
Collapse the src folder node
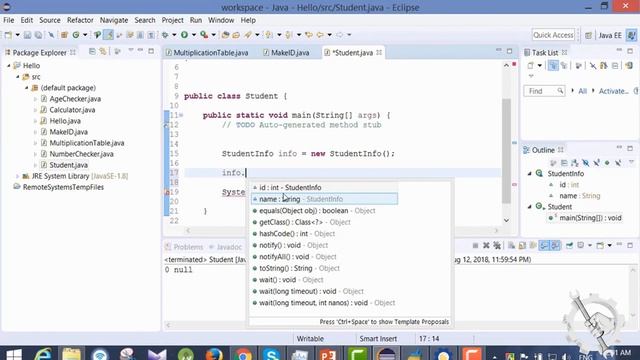click(x=18, y=77)
